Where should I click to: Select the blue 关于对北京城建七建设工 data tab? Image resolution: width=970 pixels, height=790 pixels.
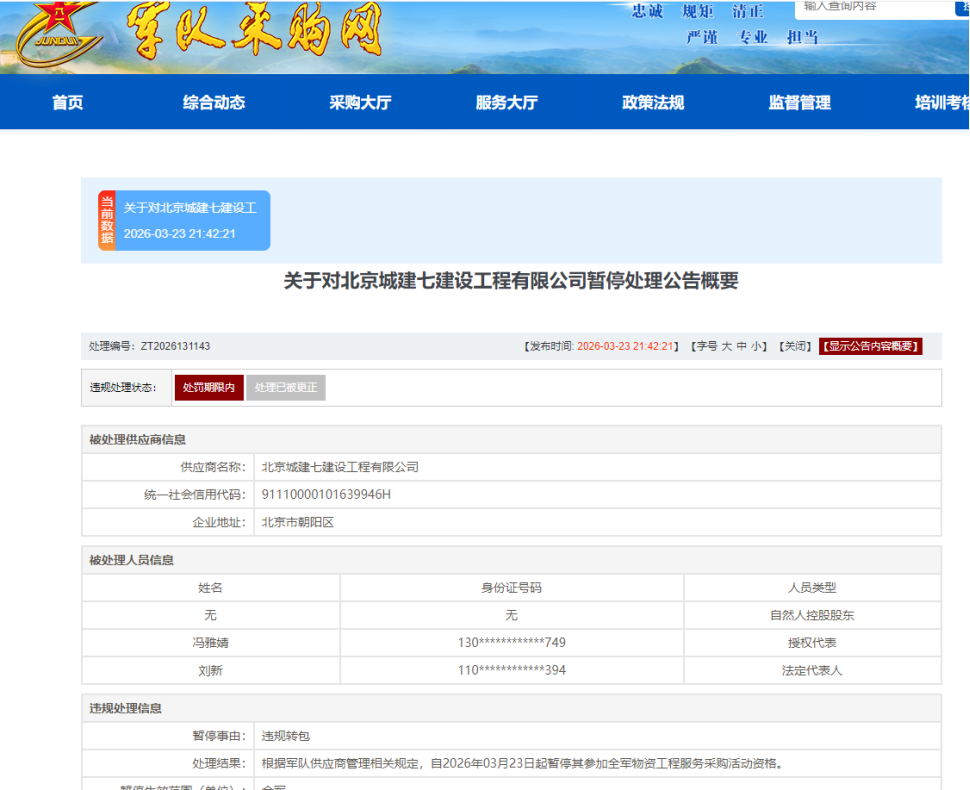(x=192, y=220)
